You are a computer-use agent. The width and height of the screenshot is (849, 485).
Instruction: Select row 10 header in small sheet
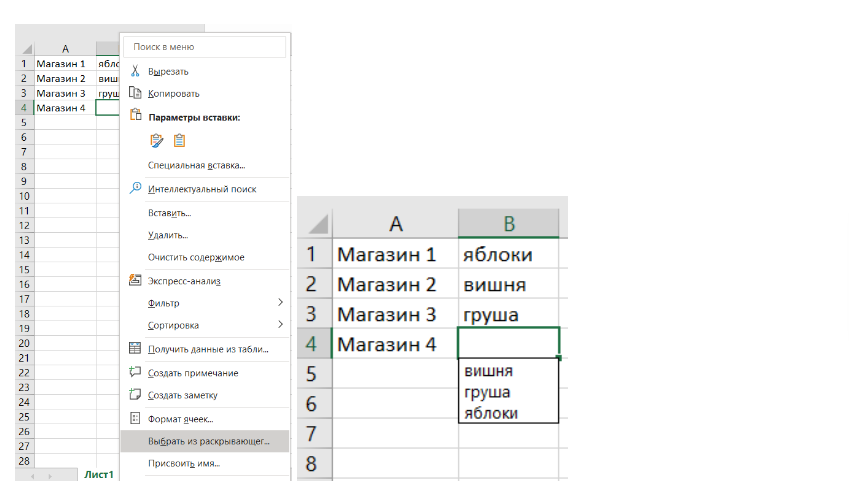[24, 196]
